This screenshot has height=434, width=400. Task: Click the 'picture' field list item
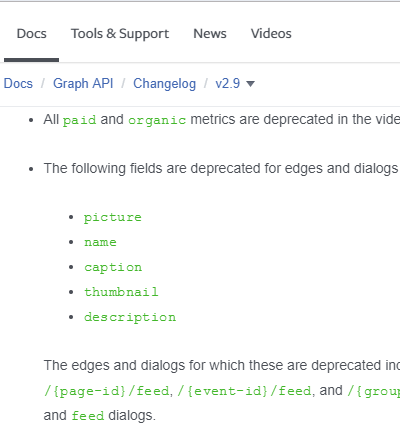[x=113, y=217]
